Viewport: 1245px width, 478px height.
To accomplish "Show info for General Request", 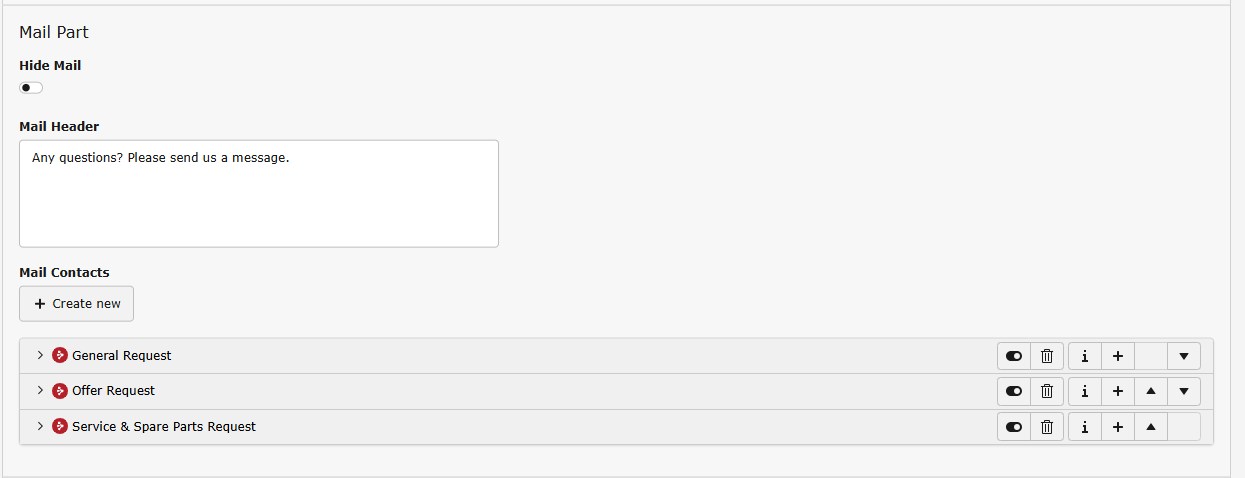I will [x=1085, y=356].
